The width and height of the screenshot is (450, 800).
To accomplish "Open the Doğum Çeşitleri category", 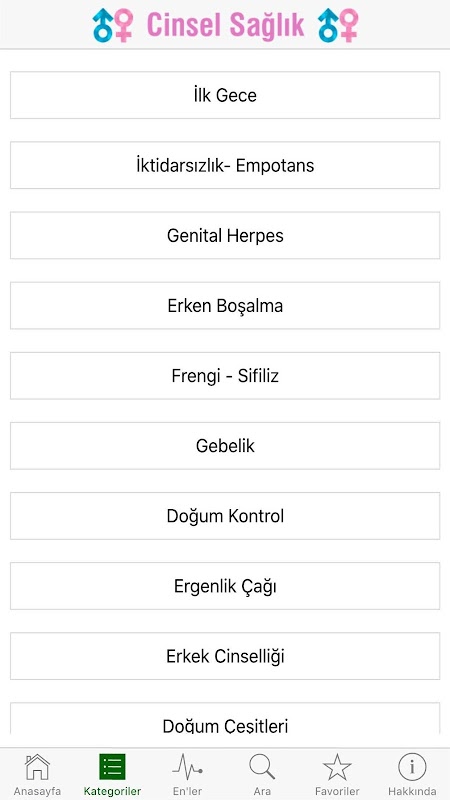I will click(225, 719).
